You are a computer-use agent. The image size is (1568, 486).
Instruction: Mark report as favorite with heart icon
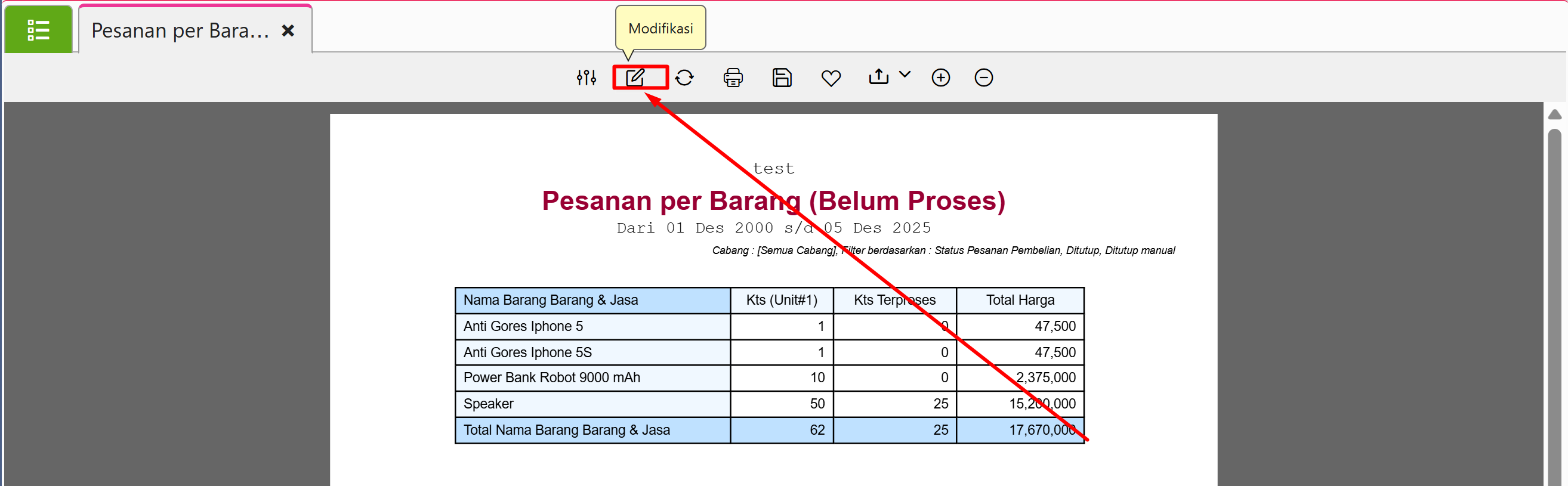831,78
